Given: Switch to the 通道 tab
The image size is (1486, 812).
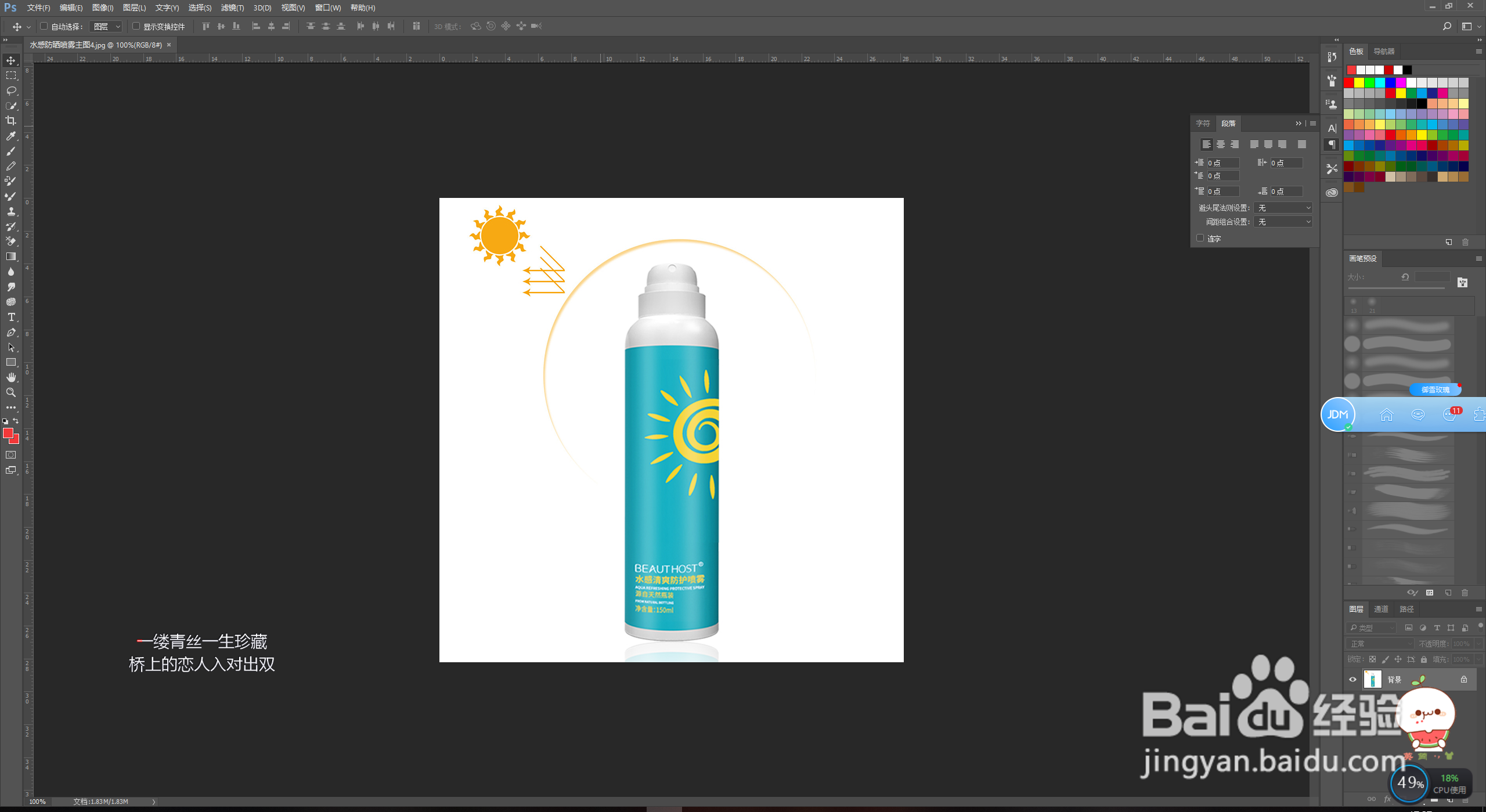Looking at the screenshot, I should coord(1381,609).
